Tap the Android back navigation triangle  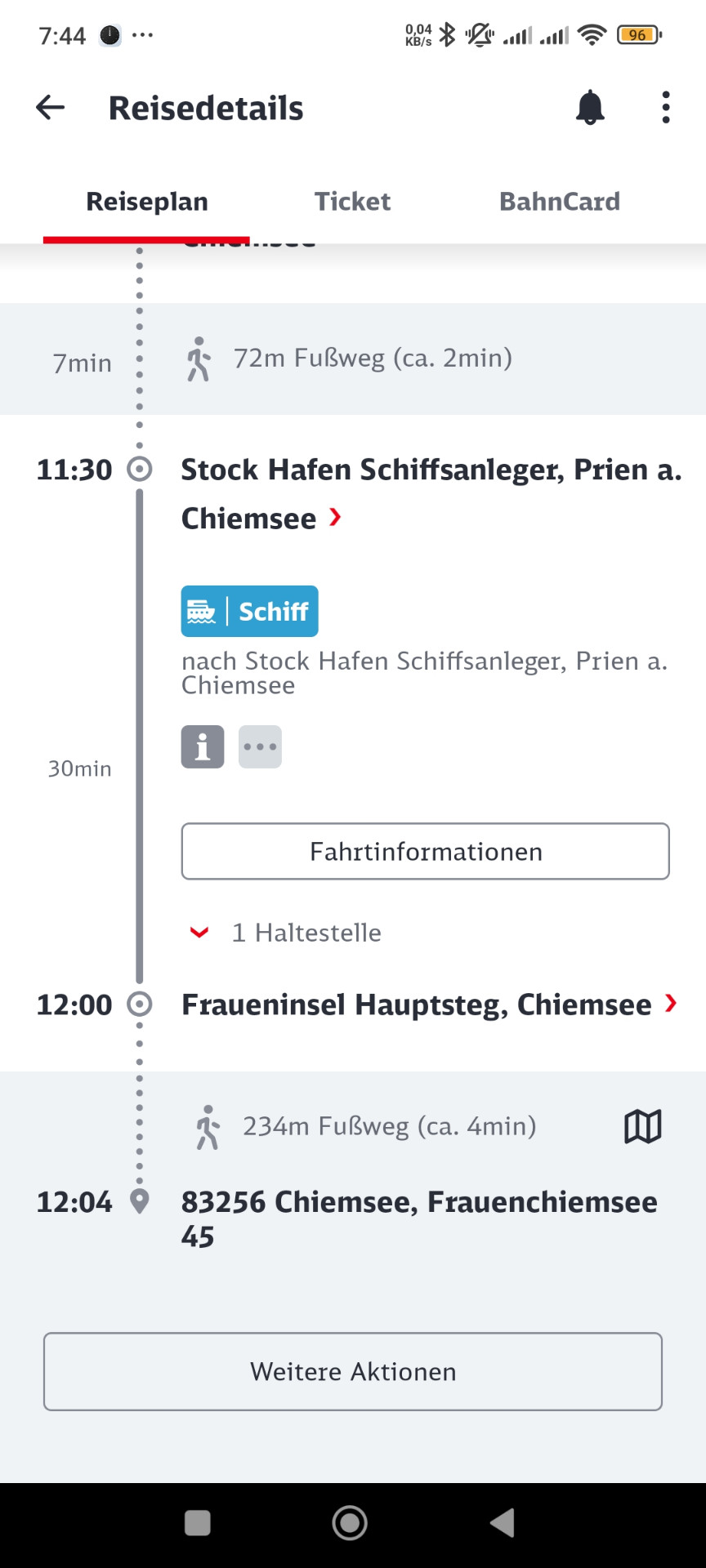tap(502, 1522)
